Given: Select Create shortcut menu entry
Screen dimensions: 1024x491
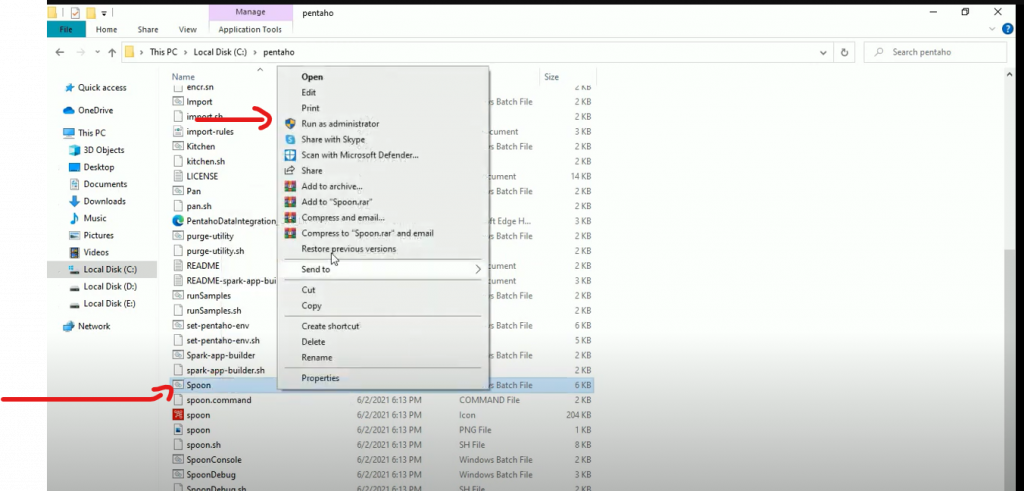Looking at the screenshot, I should point(330,326).
